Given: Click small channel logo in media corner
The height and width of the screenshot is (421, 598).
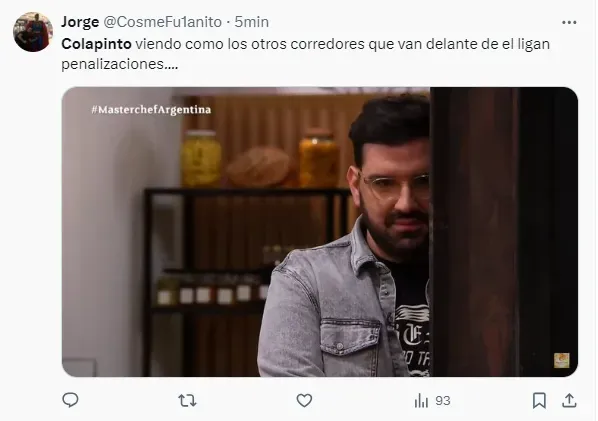Looking at the screenshot, I should [x=561, y=360].
